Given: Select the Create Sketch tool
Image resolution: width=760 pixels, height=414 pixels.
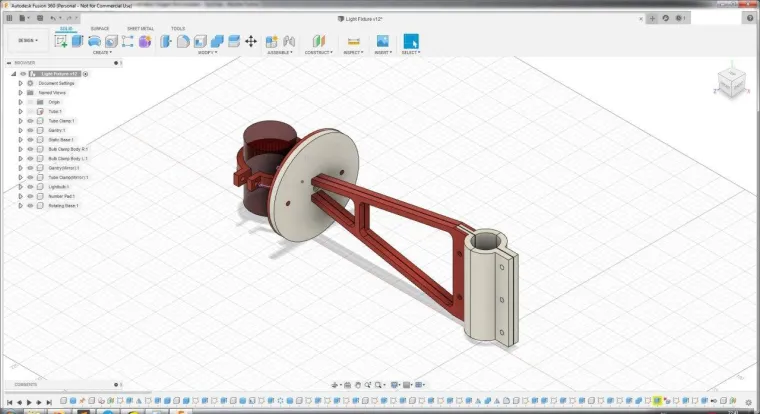Looking at the screenshot, I should point(61,41).
